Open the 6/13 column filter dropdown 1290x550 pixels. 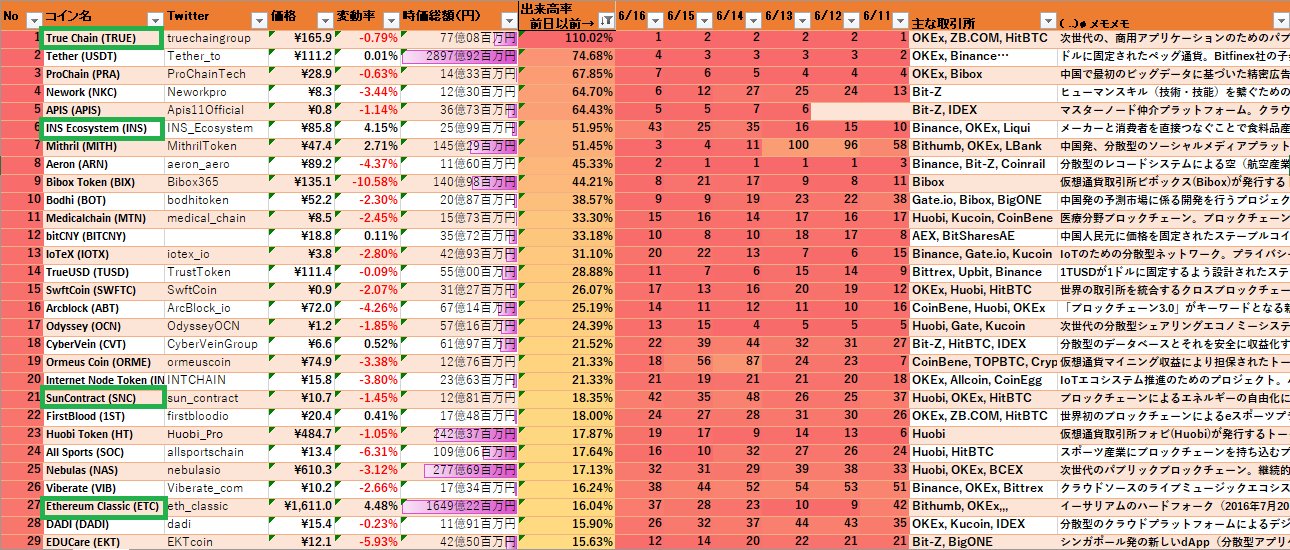click(803, 20)
